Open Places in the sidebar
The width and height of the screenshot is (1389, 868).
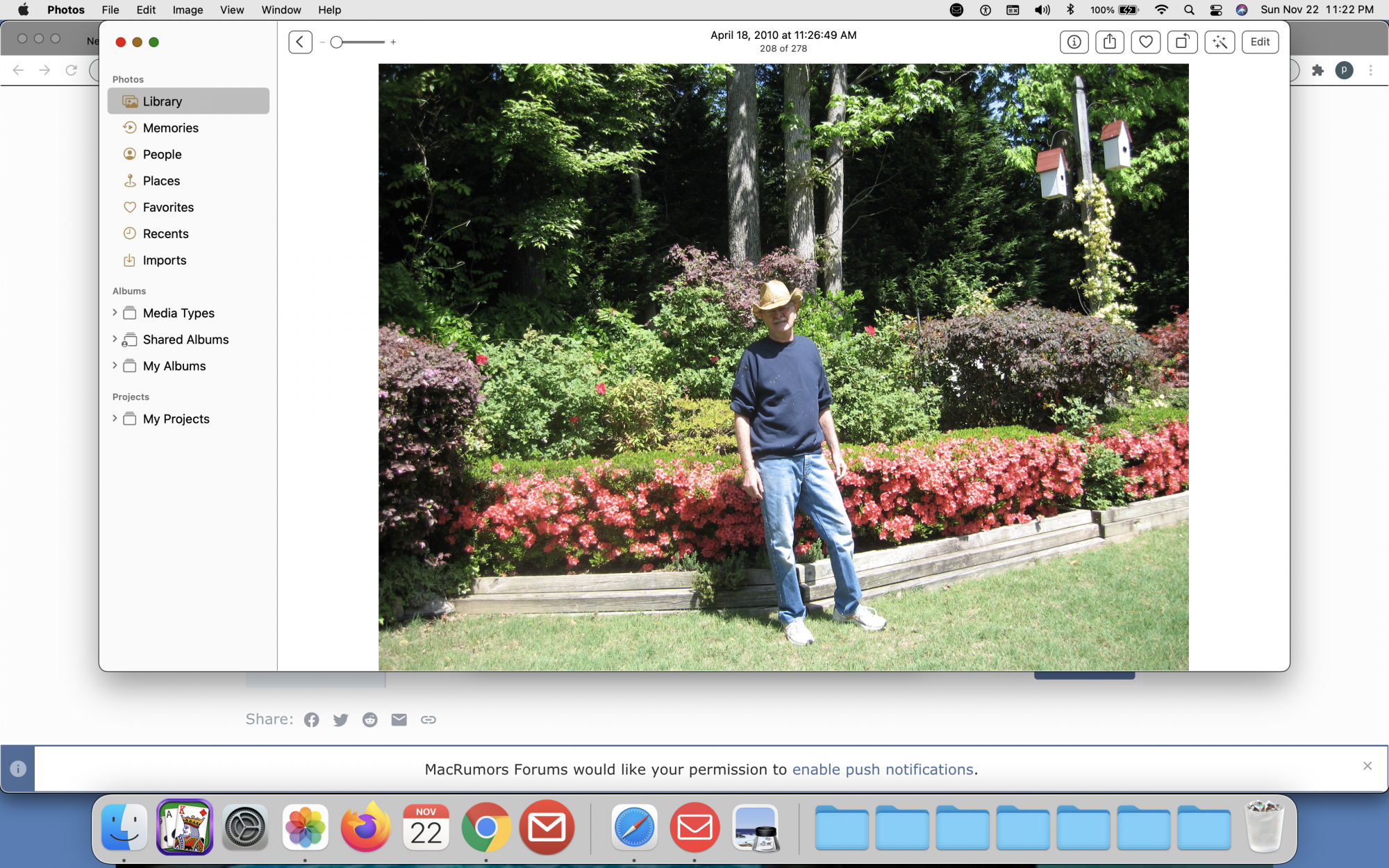(161, 181)
